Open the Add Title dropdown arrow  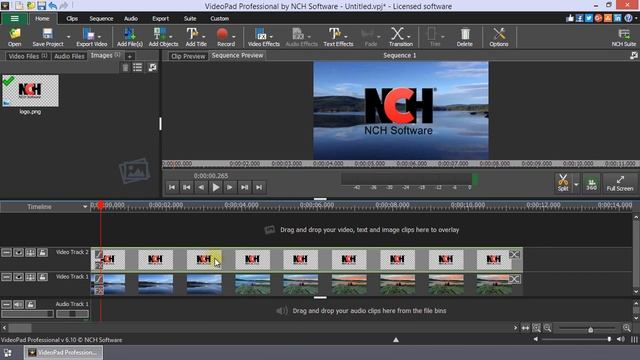pos(204,37)
